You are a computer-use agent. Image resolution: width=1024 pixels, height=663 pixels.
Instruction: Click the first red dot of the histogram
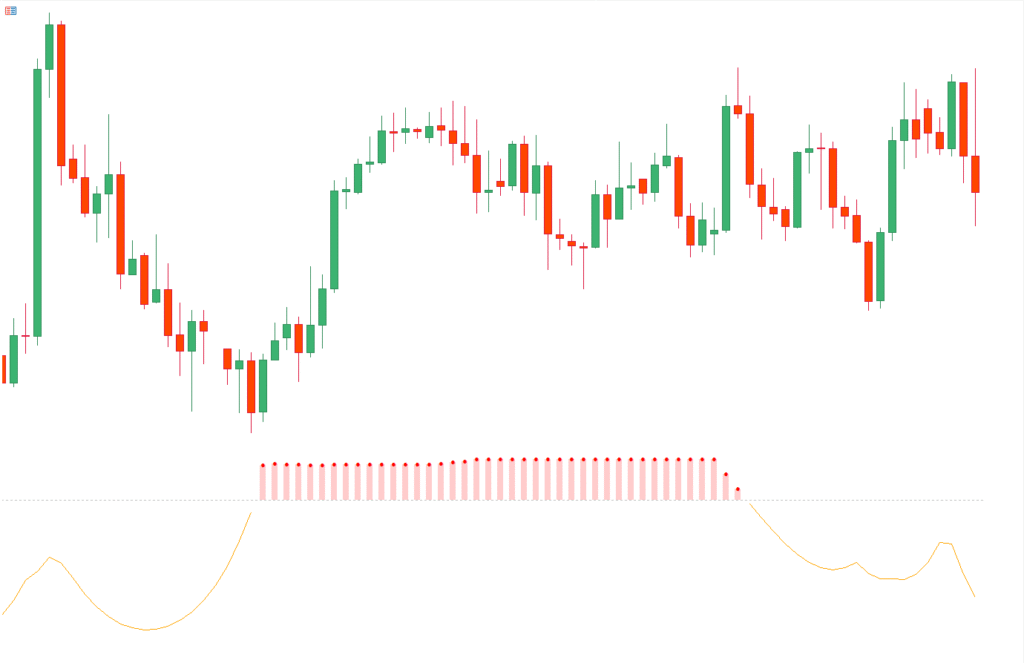(262, 465)
